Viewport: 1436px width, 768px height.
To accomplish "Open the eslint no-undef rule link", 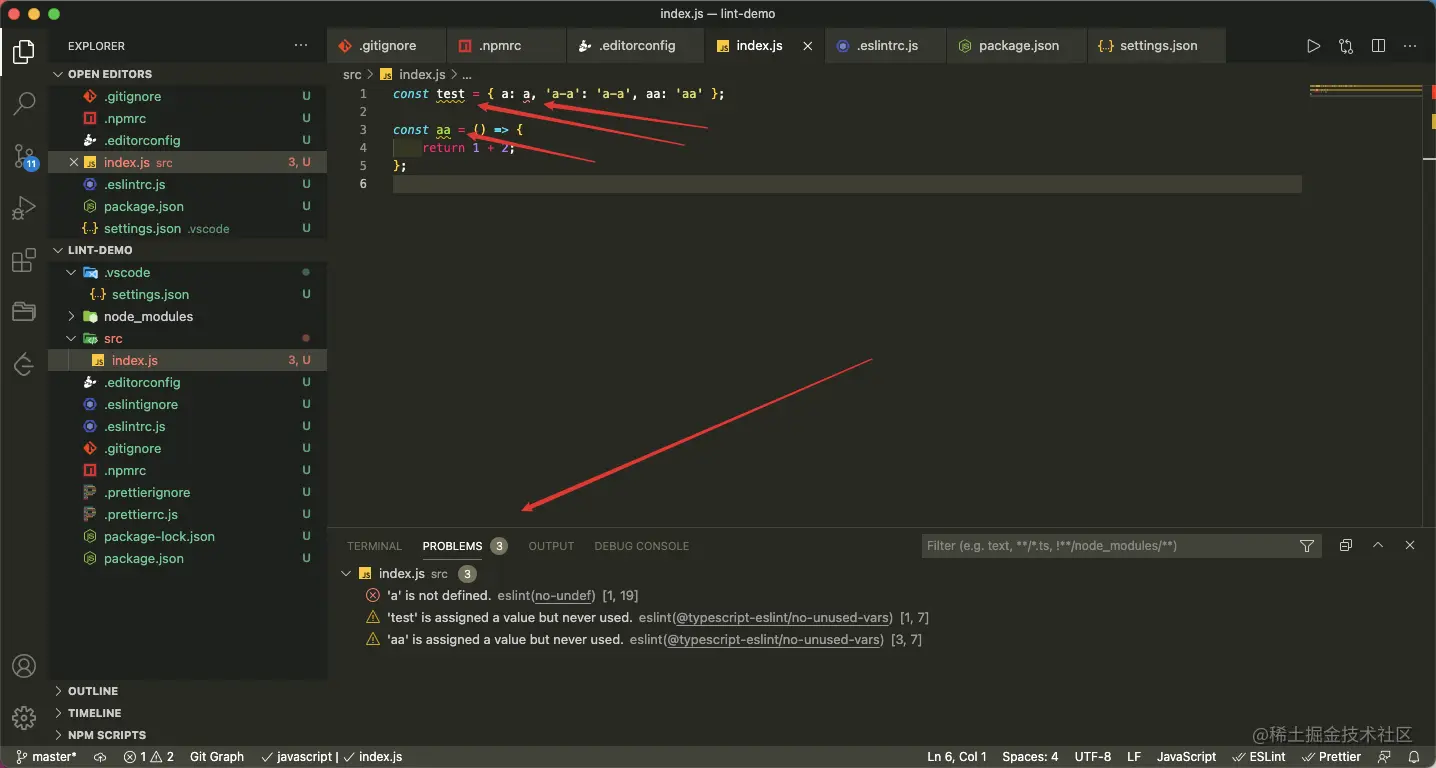I will [x=564, y=596].
